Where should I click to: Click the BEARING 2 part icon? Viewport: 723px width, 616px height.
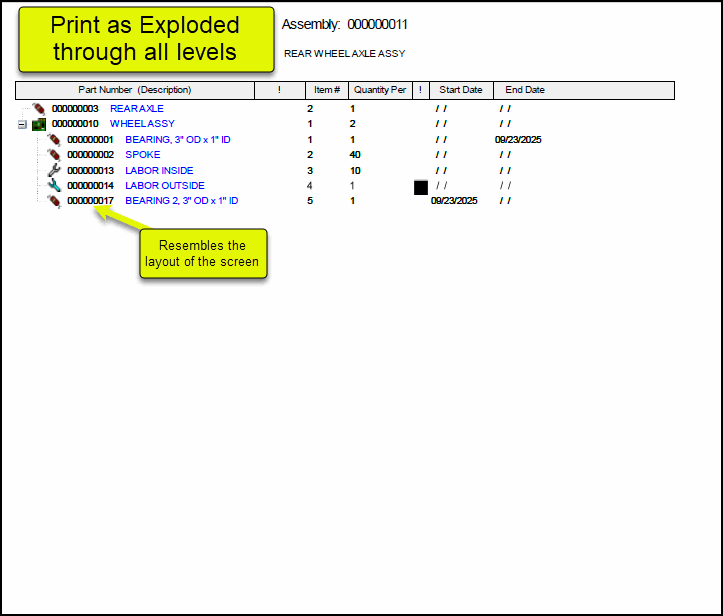[x=54, y=201]
